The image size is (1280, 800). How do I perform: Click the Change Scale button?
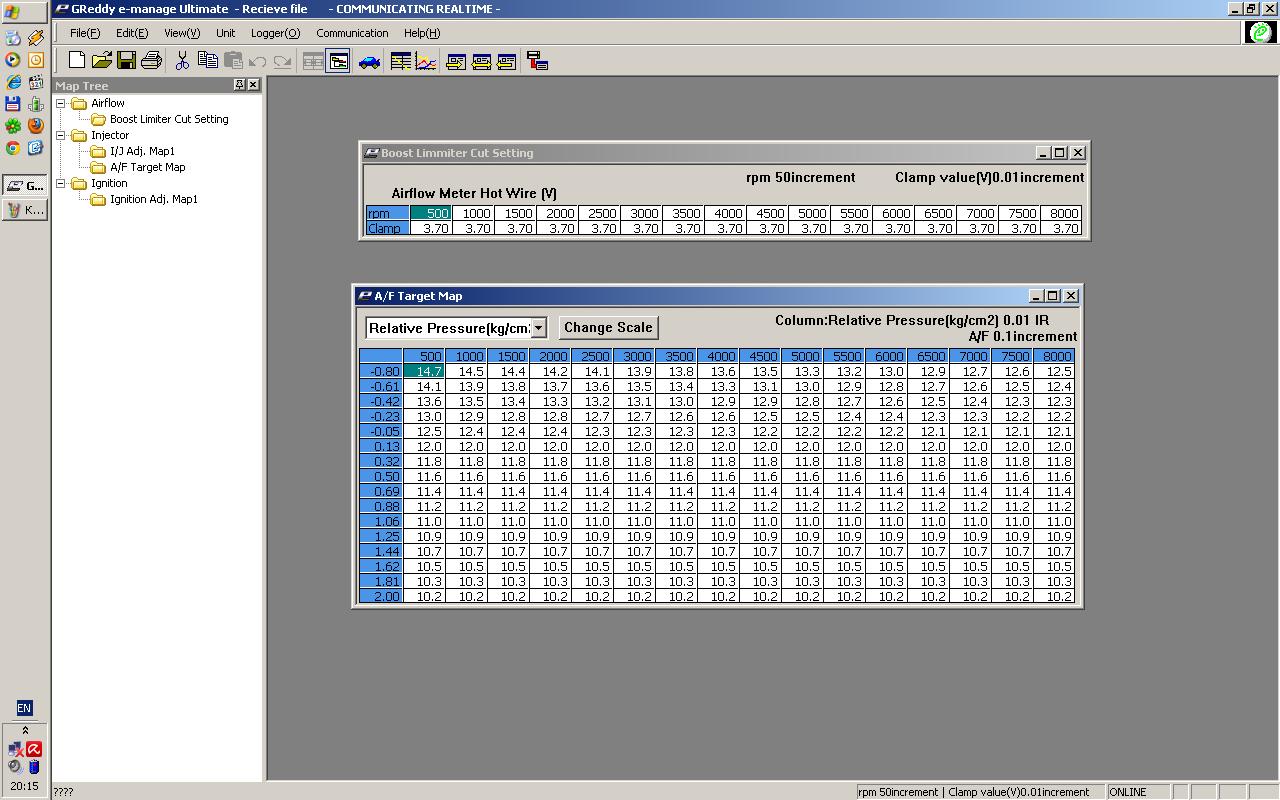point(608,328)
